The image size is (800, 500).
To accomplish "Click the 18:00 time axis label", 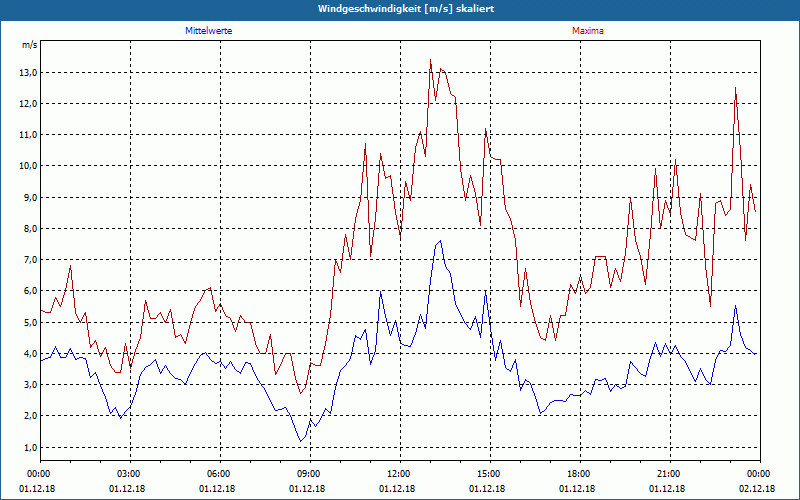I will click(x=580, y=474).
